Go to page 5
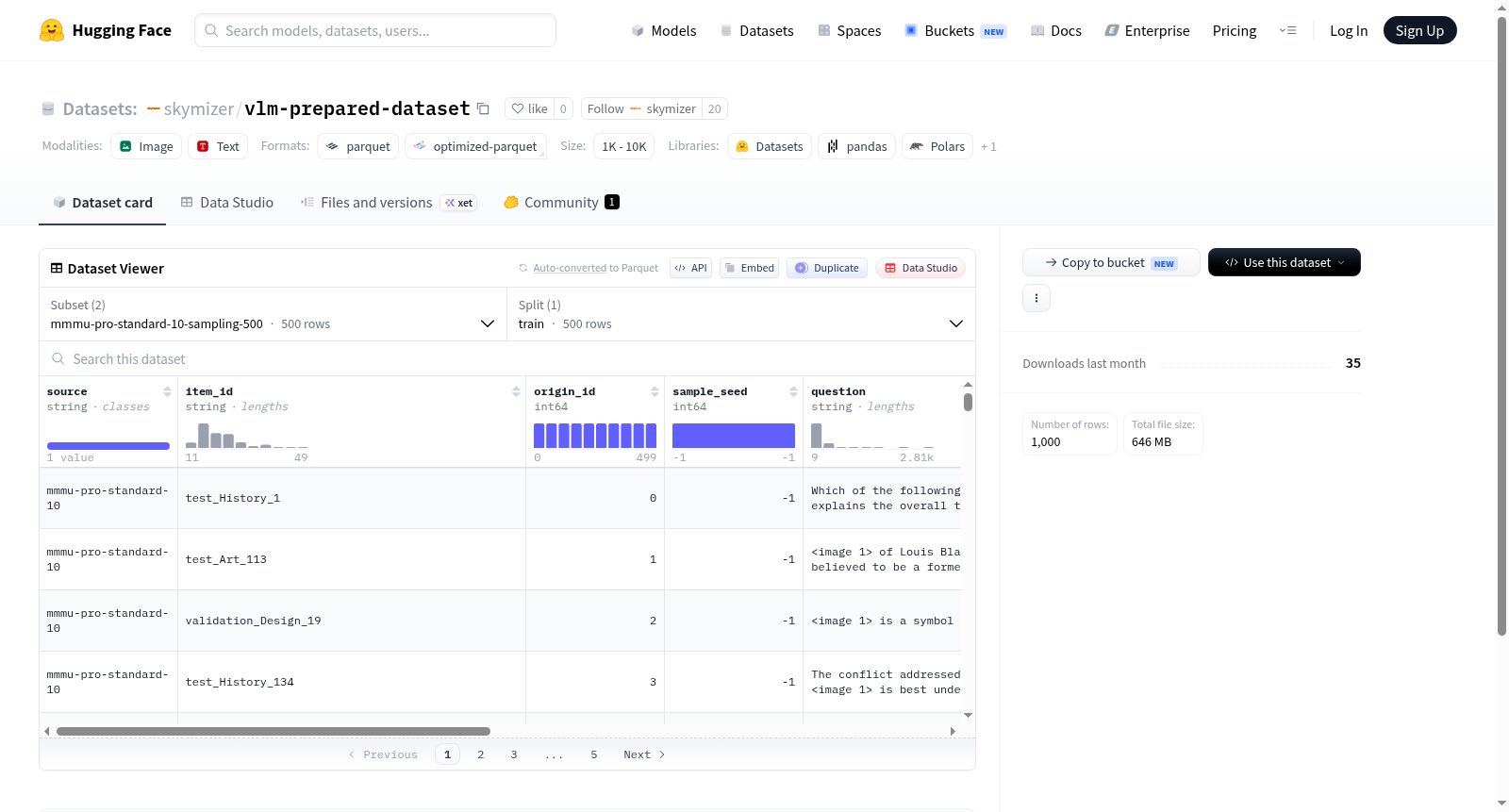This screenshot has height=812, width=1509. tap(594, 754)
